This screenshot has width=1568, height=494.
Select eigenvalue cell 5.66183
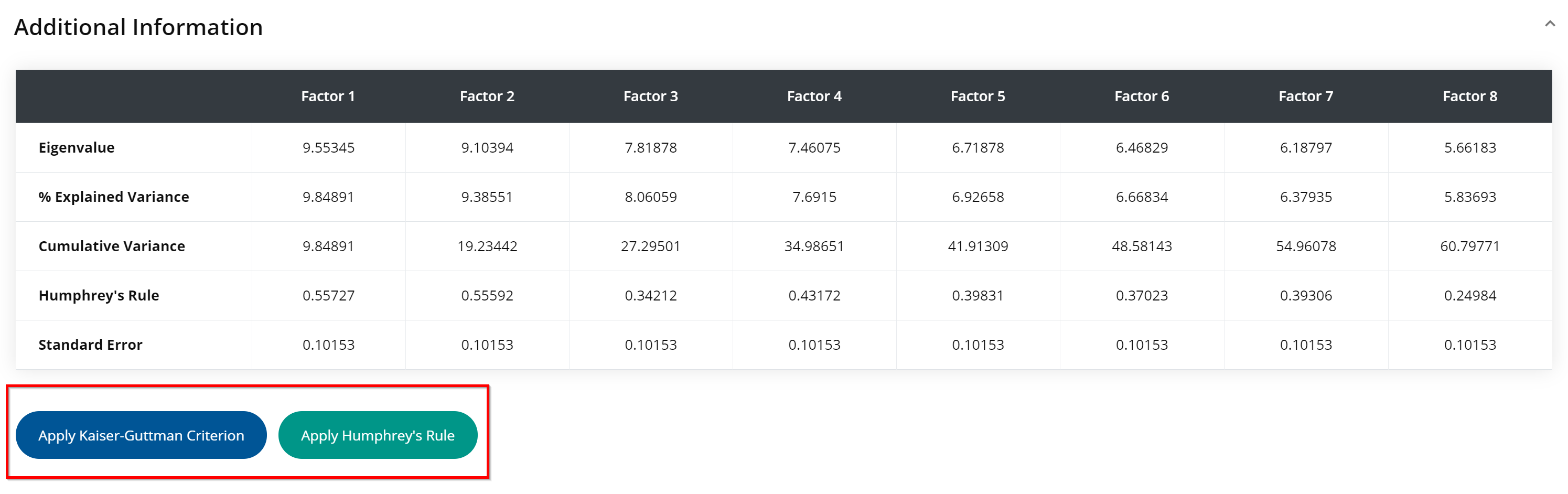[x=1470, y=147]
